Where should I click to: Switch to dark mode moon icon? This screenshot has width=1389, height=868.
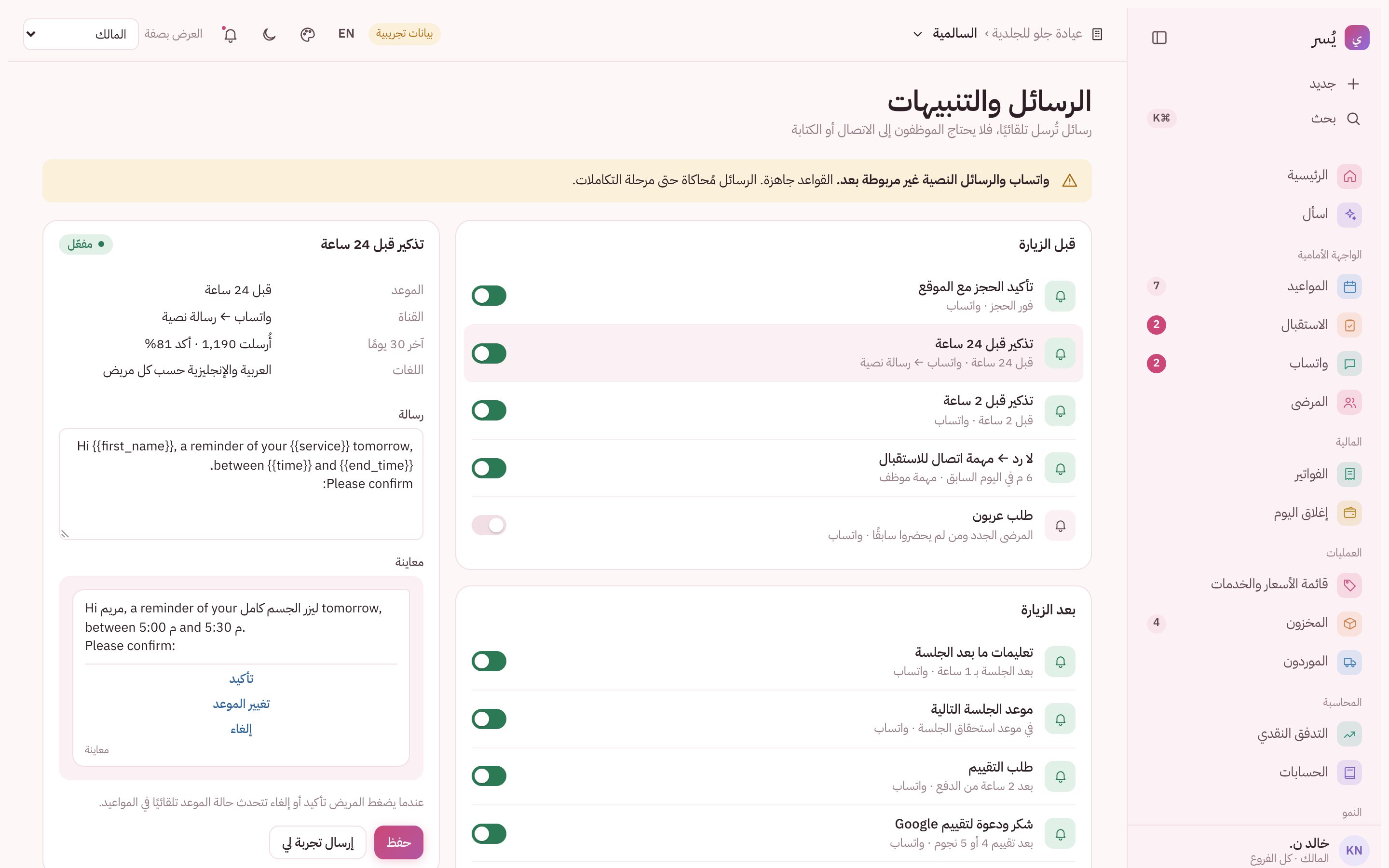[269, 34]
